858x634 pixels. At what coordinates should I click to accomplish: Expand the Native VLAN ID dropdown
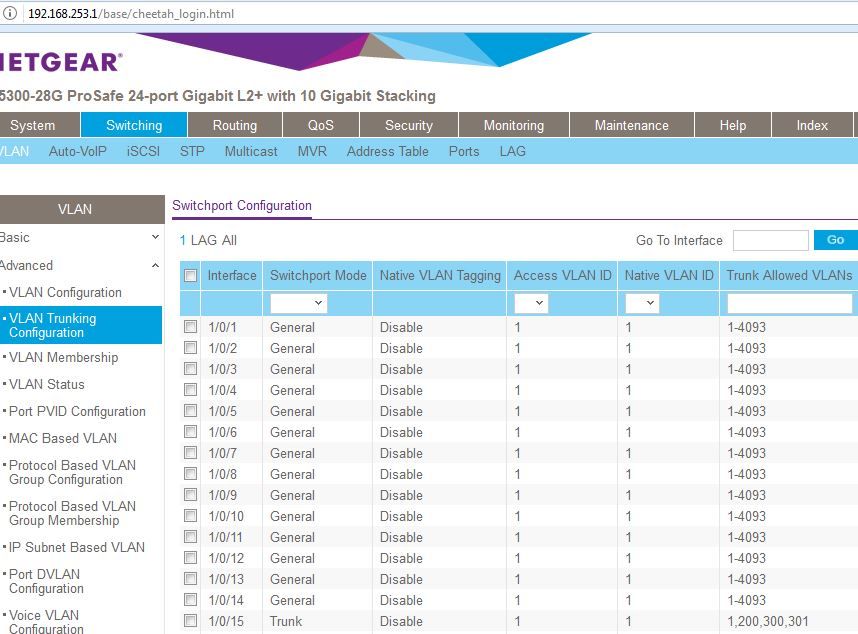[642, 303]
